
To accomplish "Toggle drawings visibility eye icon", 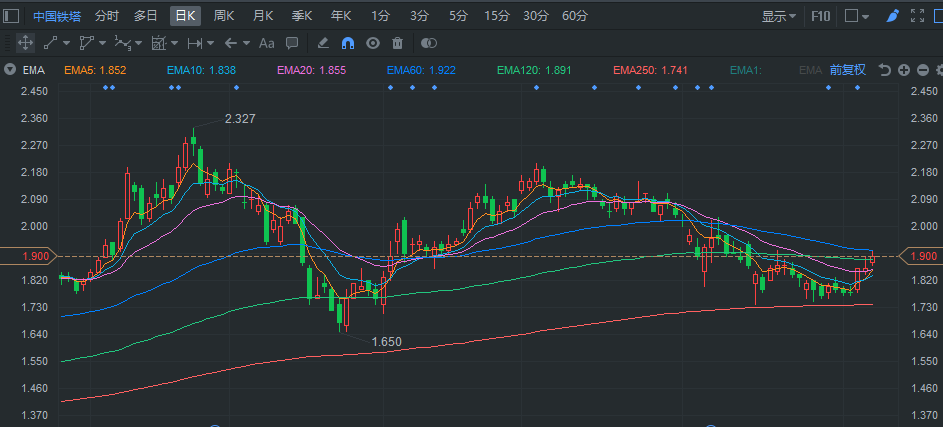I will point(373,43).
